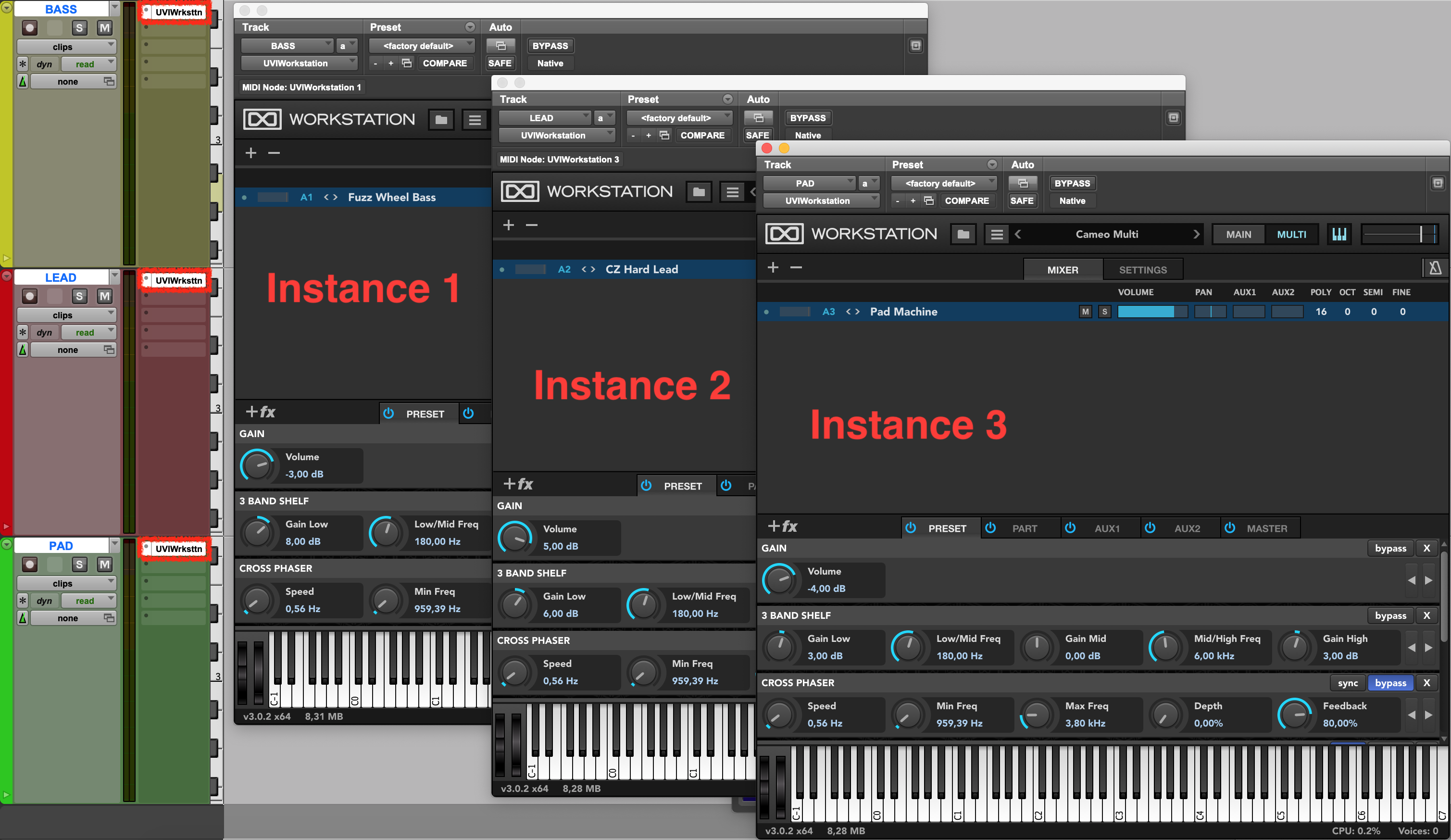Screen dimensions: 1451x840
Task: Add effect with +fx in BASS window
Action: tap(260, 412)
